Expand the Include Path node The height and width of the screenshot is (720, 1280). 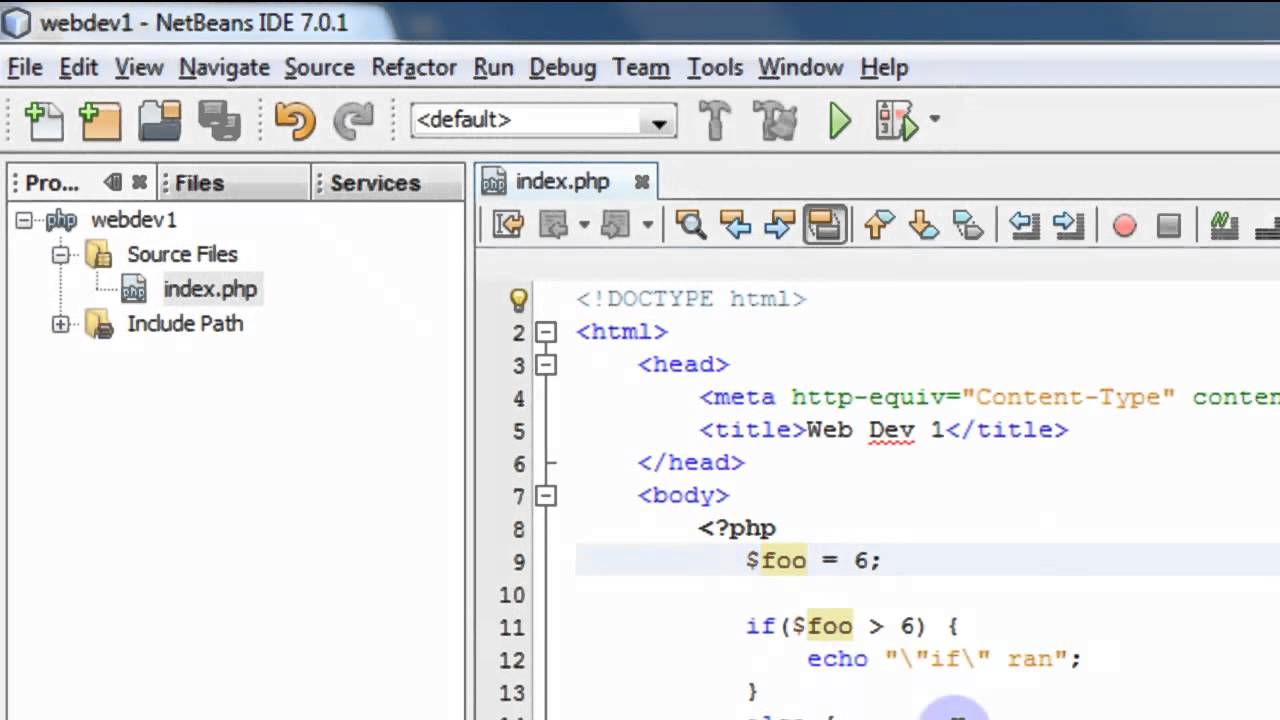pyautogui.click(x=61, y=324)
